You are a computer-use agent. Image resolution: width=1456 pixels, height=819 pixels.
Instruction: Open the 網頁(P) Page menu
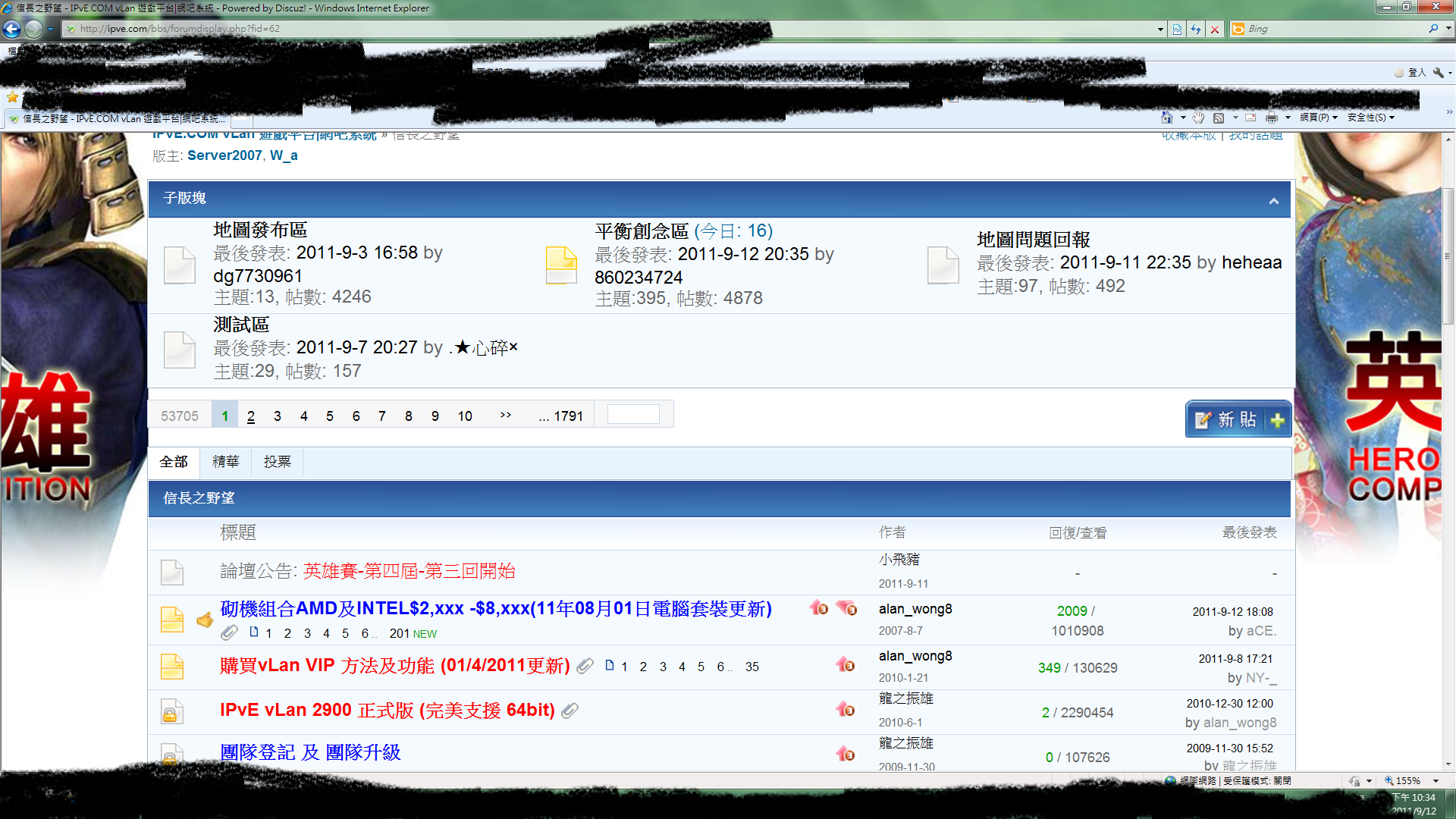1318,118
